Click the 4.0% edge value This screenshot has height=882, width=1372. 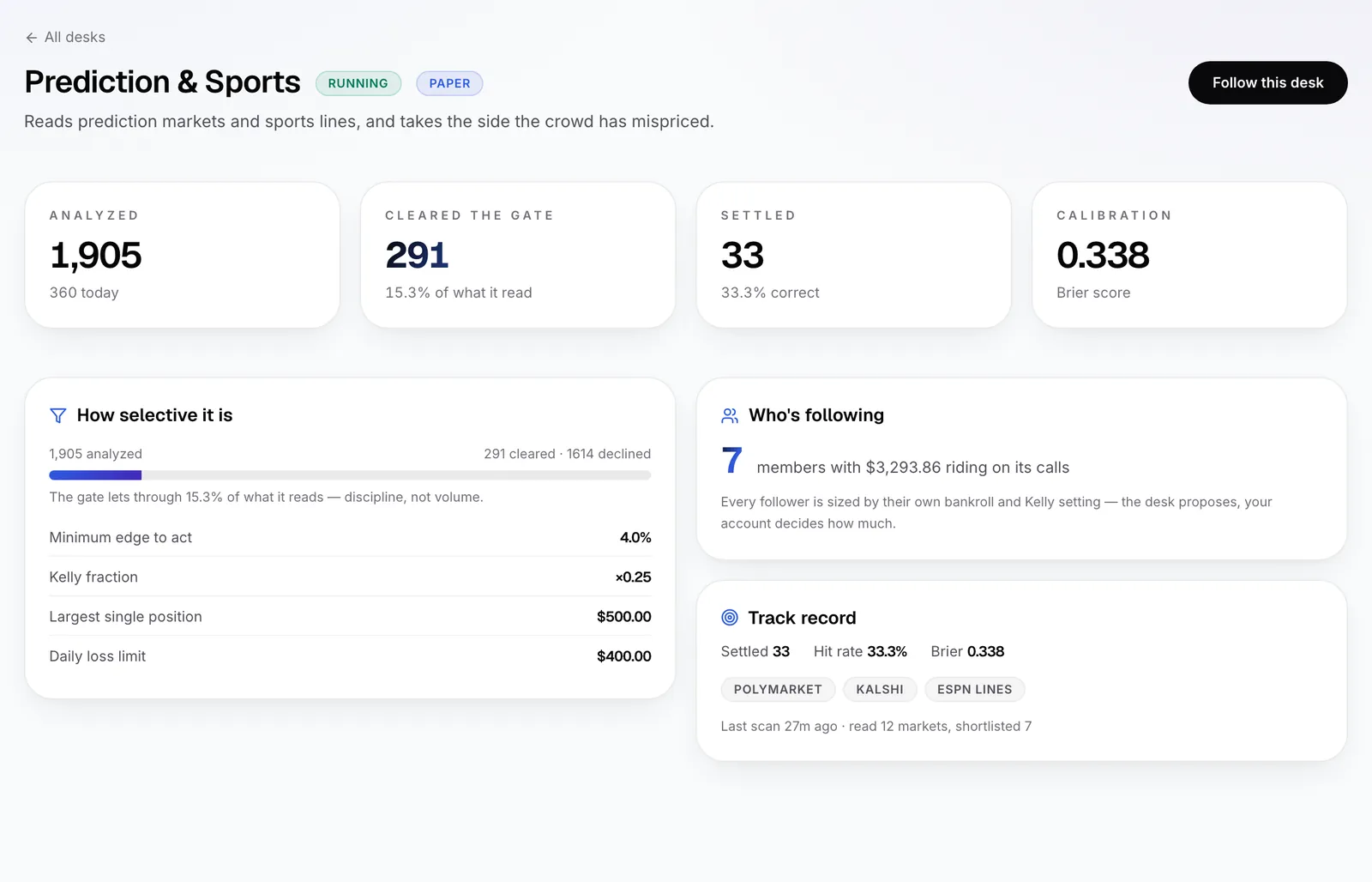(635, 537)
